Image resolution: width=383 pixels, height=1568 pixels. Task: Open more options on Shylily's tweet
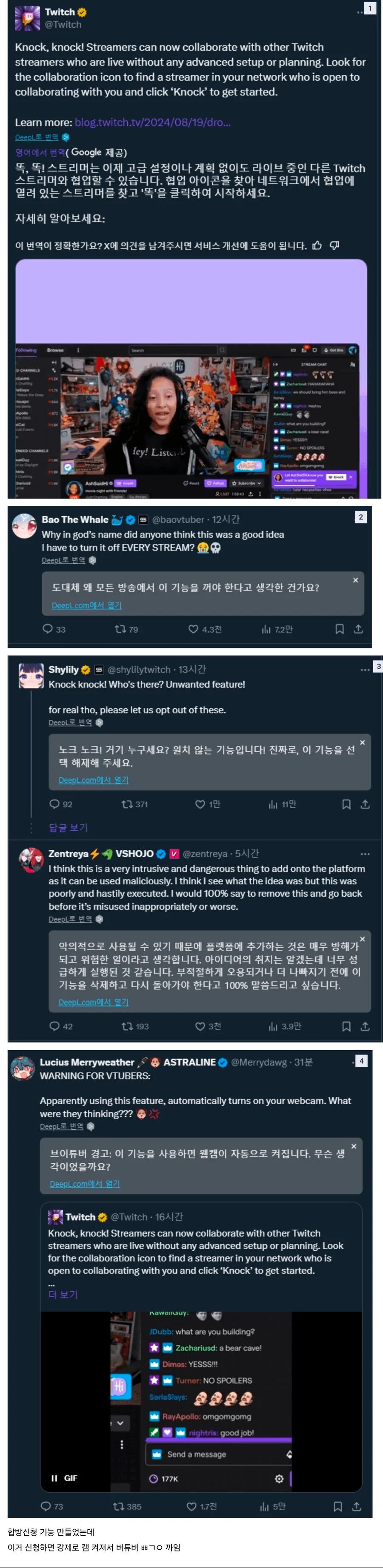pyautogui.click(x=365, y=670)
